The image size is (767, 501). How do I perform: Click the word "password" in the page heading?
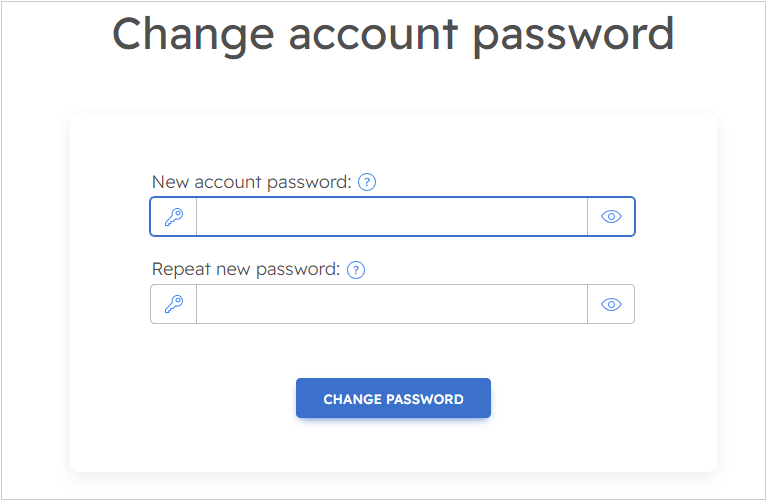pos(573,34)
